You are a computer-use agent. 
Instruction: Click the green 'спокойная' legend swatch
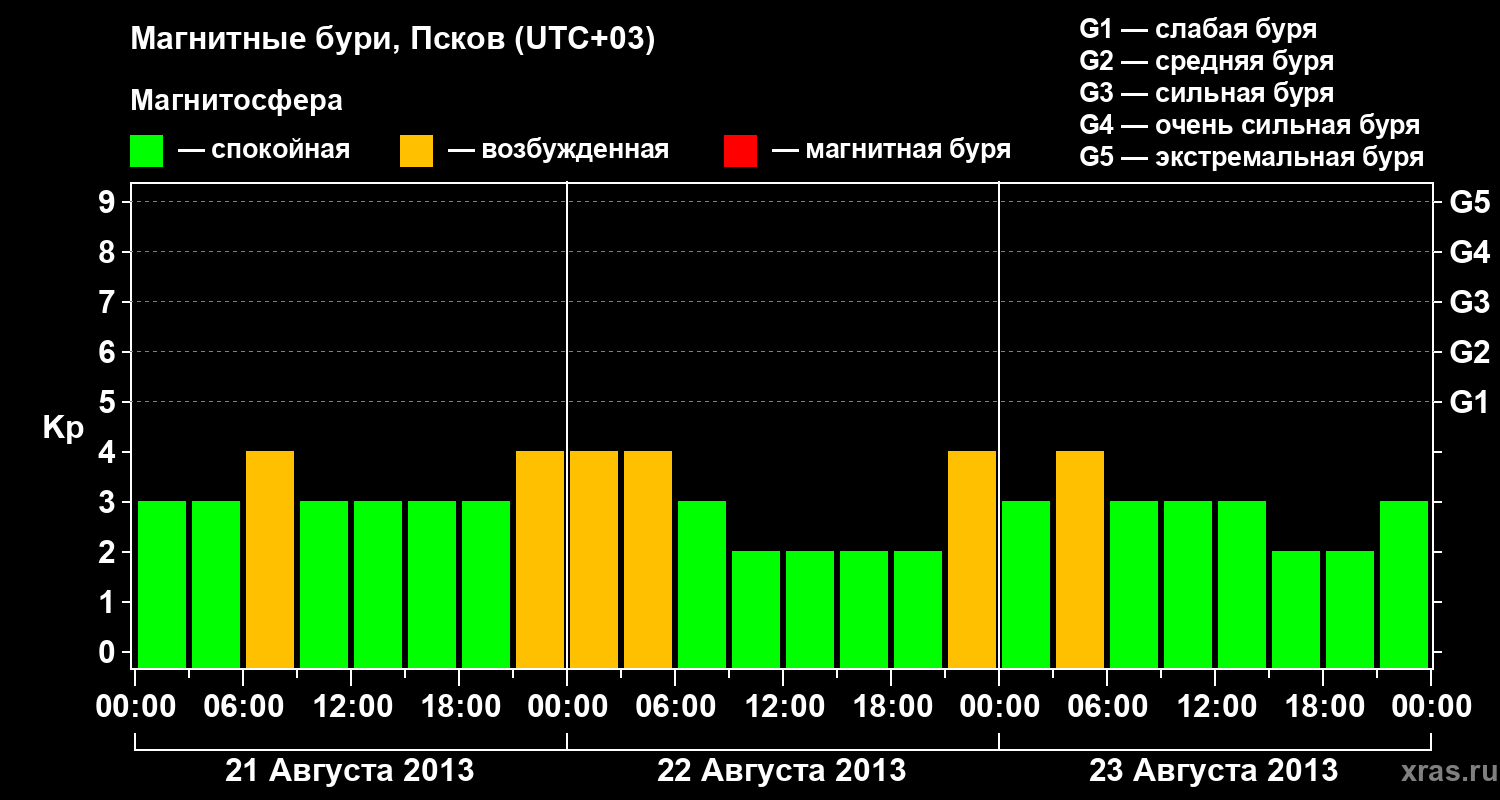pyautogui.click(x=146, y=151)
